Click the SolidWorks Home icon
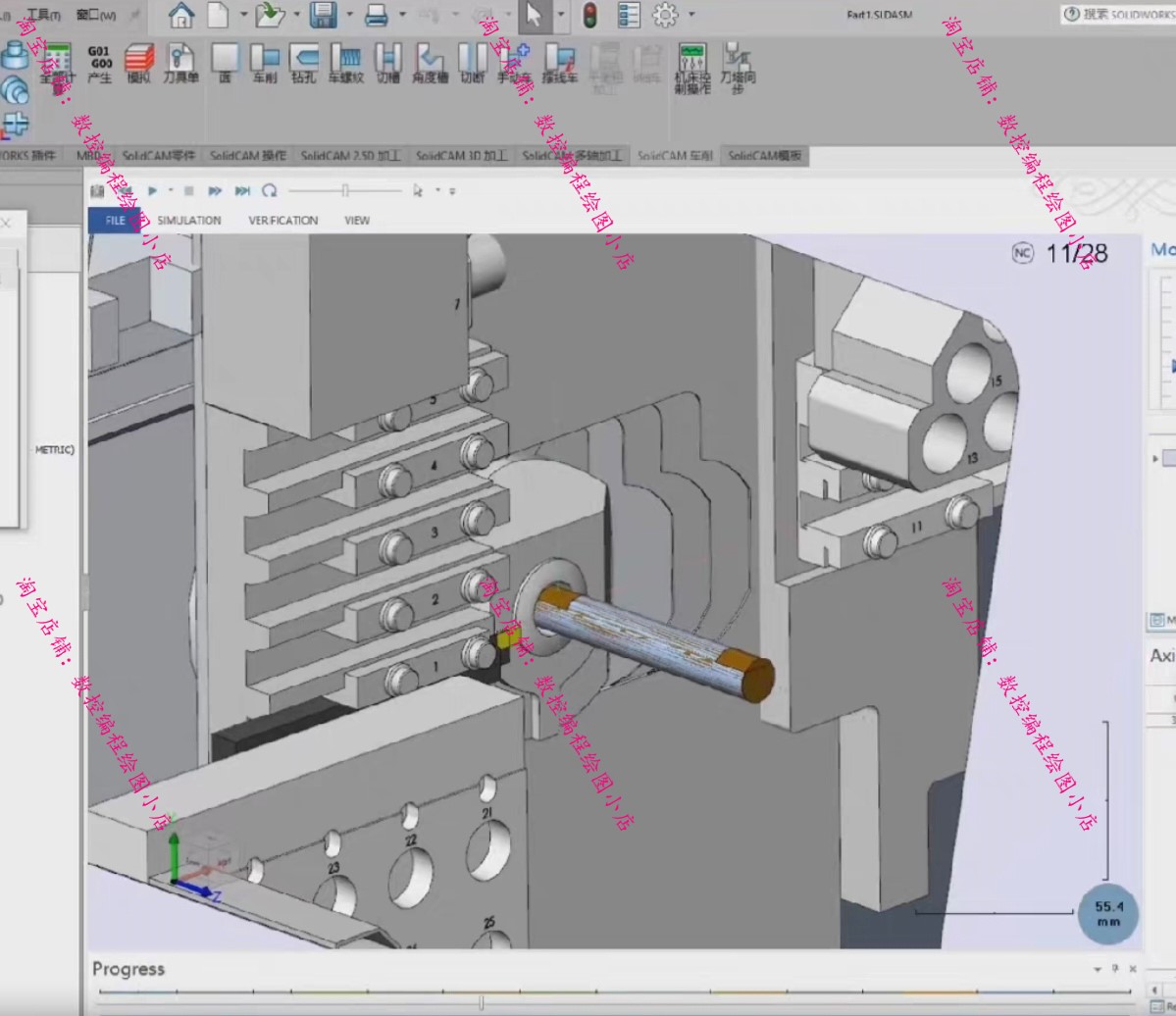The height and width of the screenshot is (1016, 1176). (x=180, y=15)
